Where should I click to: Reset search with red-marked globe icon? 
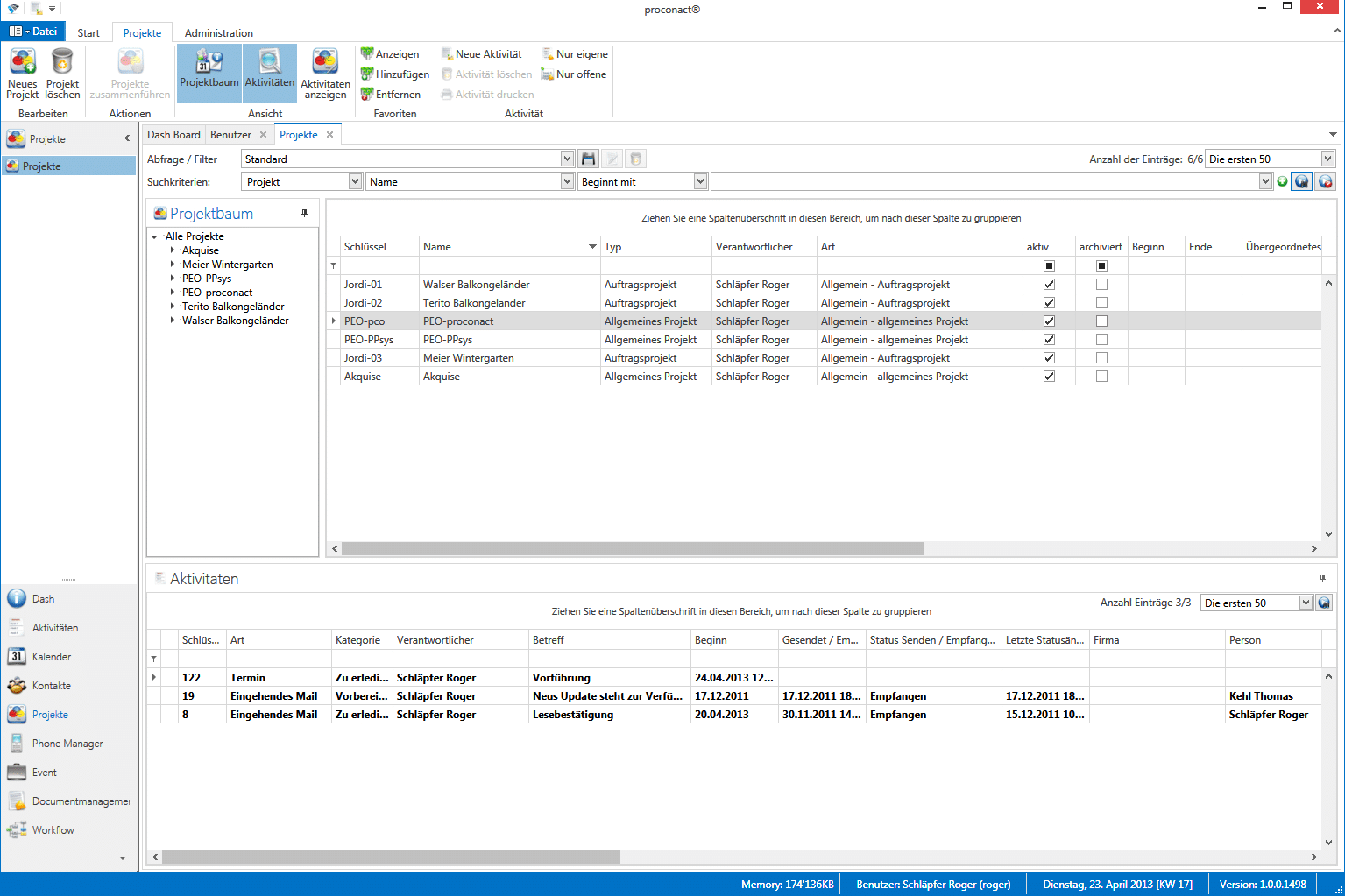pos(1326,181)
